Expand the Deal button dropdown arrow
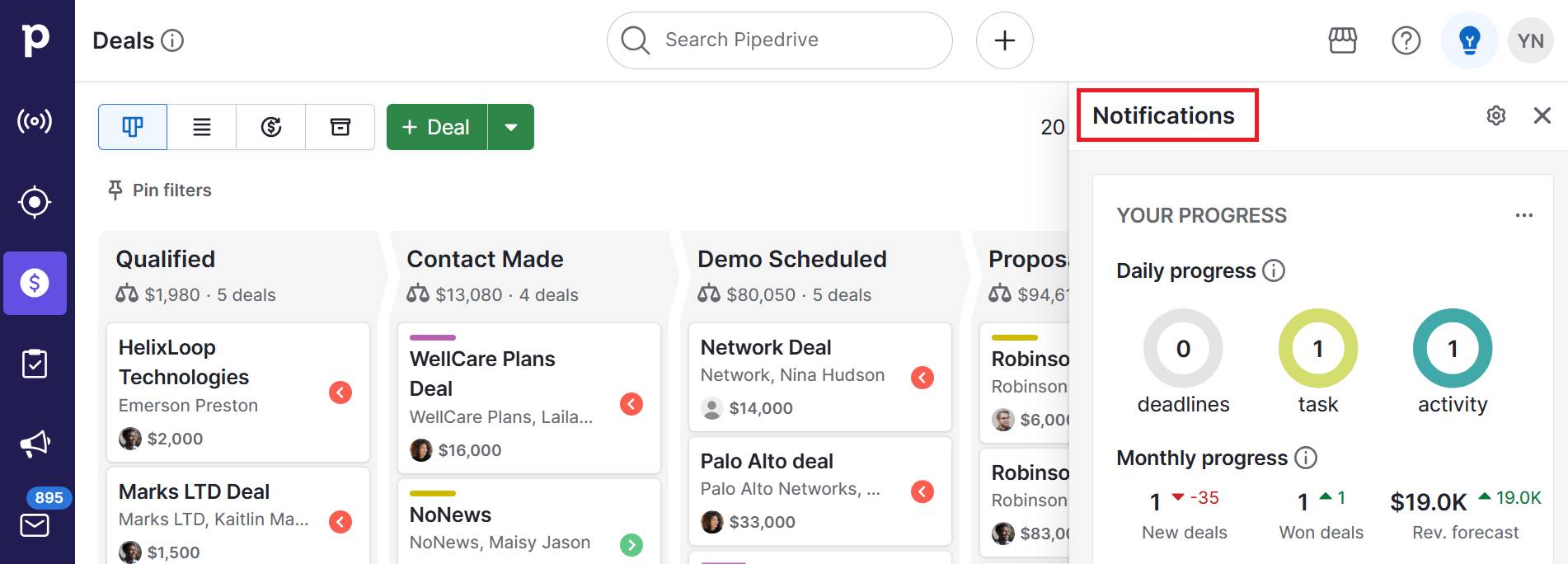 point(511,127)
